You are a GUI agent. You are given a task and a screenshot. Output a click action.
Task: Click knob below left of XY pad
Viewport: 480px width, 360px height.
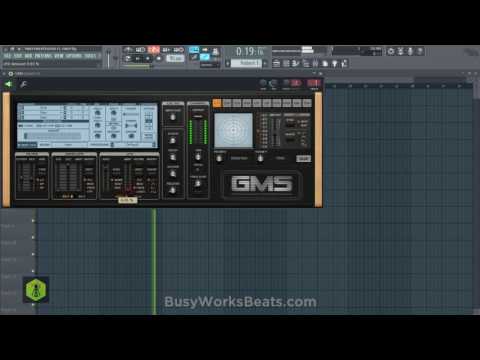(219, 159)
